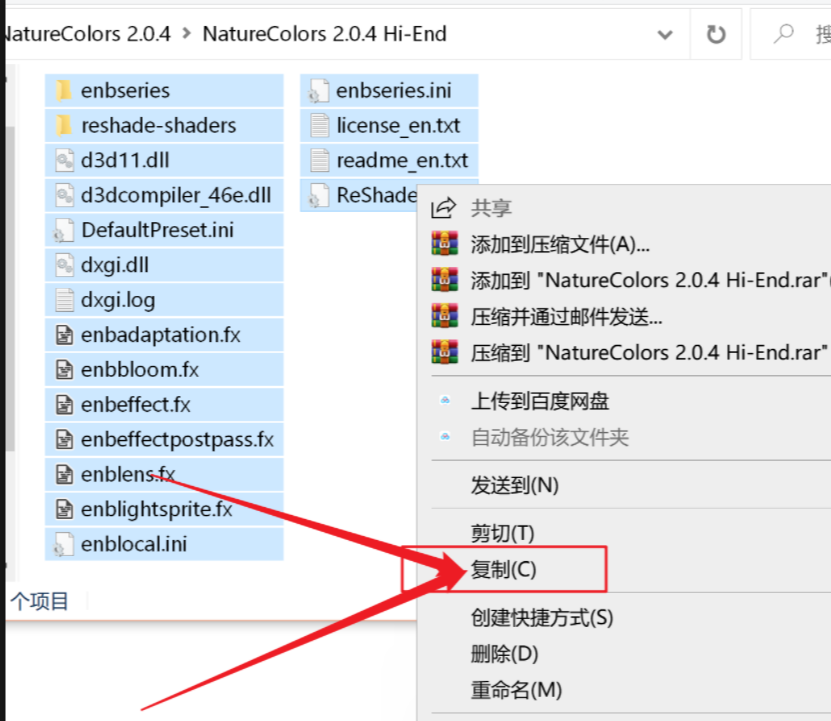Click the dxgi.log file icon

(64, 300)
